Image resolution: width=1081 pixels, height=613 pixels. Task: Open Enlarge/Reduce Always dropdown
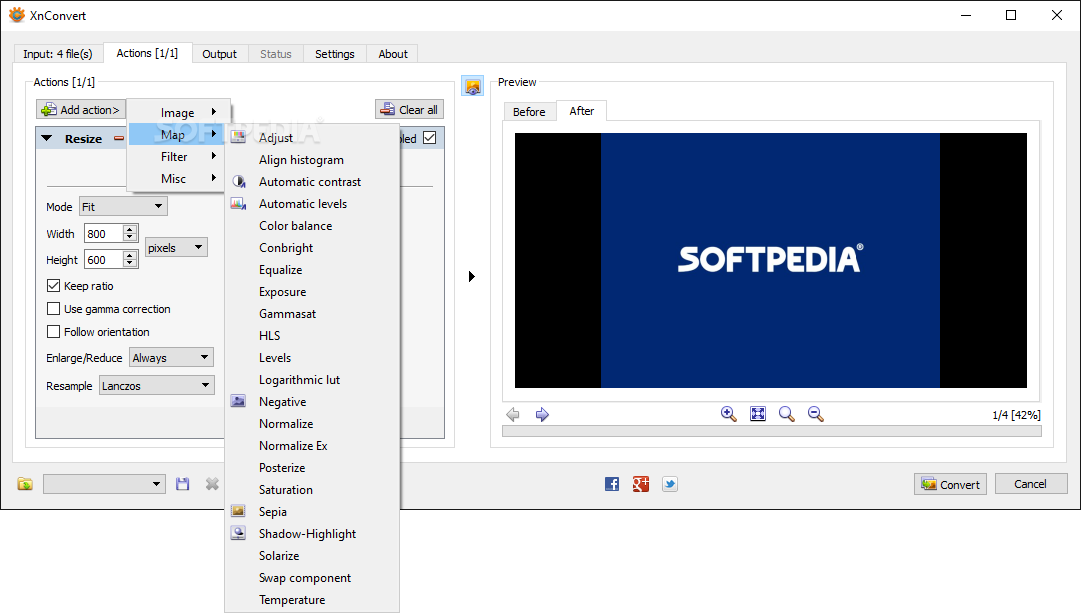click(171, 357)
